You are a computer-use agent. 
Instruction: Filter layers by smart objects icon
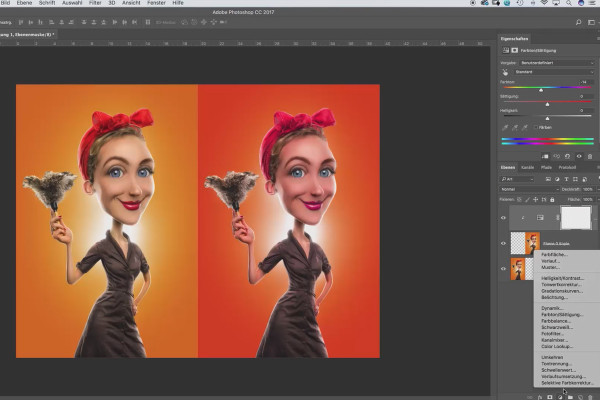[x=585, y=179]
